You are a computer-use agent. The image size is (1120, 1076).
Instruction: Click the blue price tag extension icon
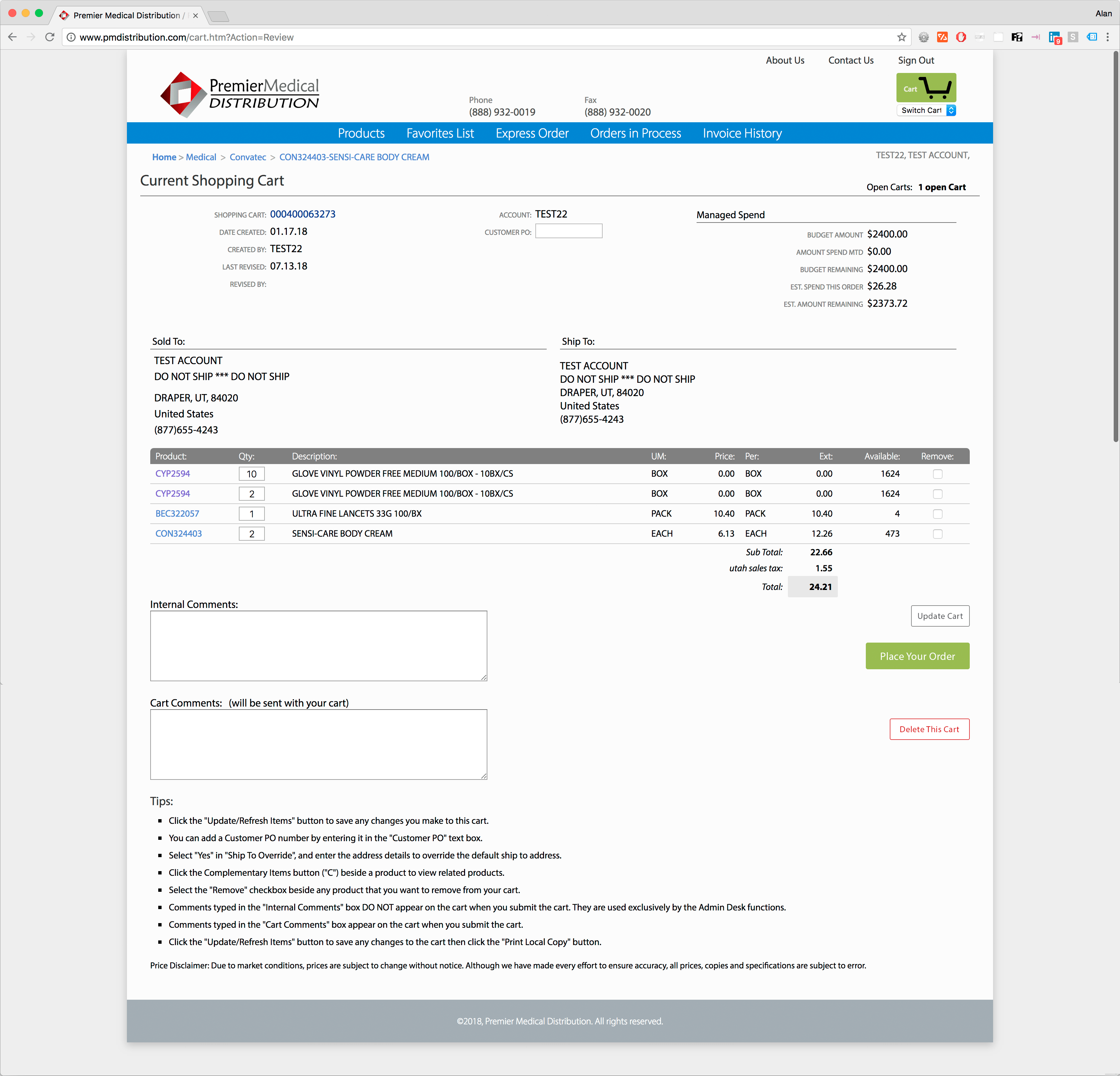[1091, 37]
